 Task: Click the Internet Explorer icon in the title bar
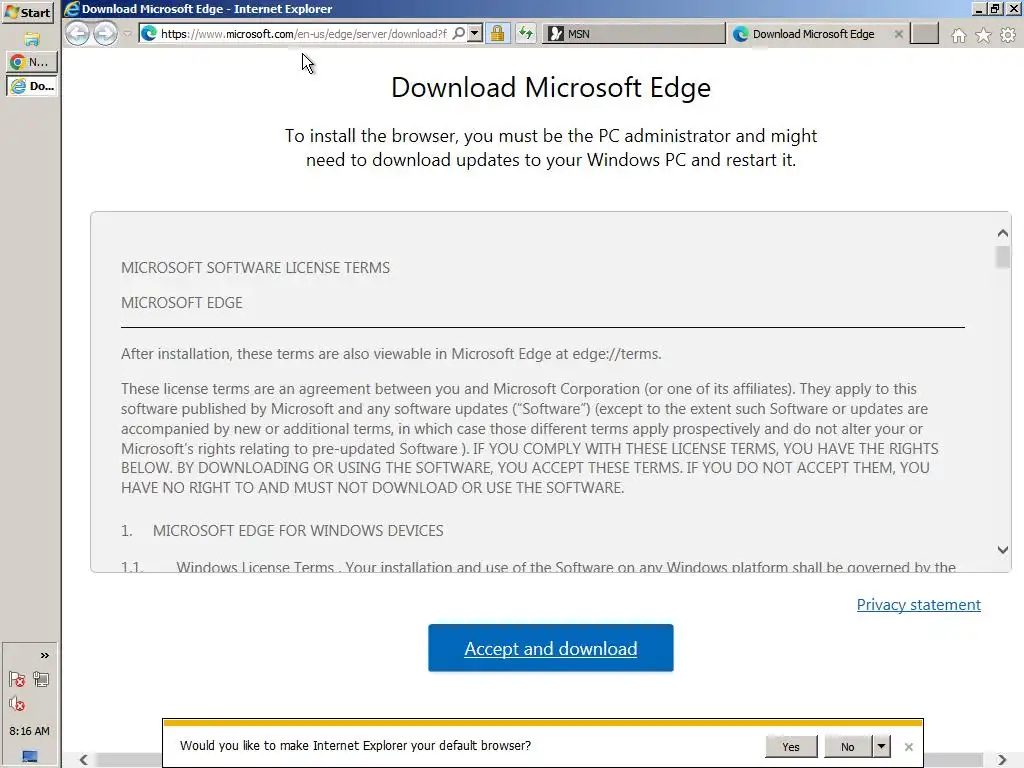tap(71, 8)
